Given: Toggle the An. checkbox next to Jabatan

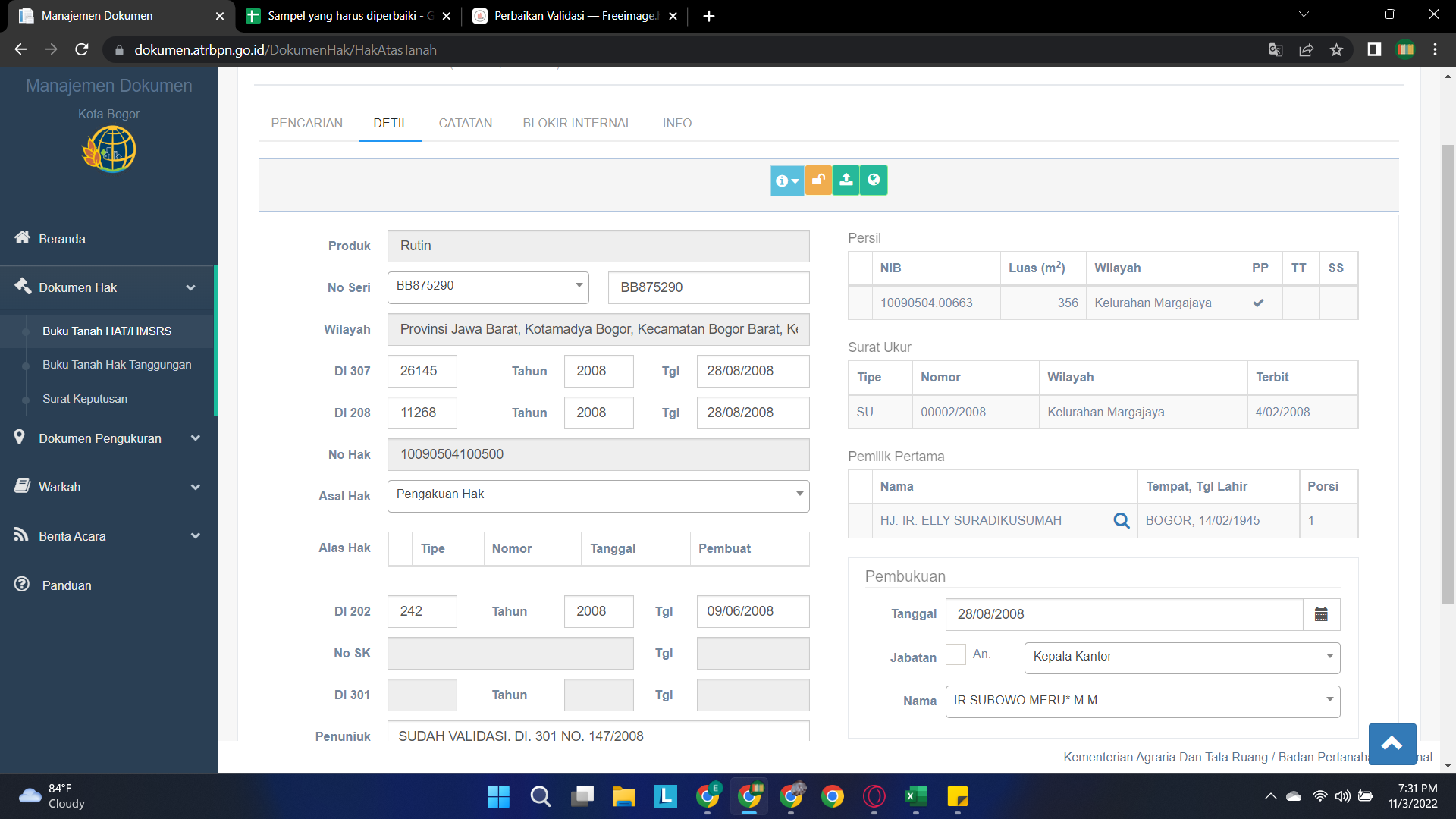Looking at the screenshot, I should 955,654.
